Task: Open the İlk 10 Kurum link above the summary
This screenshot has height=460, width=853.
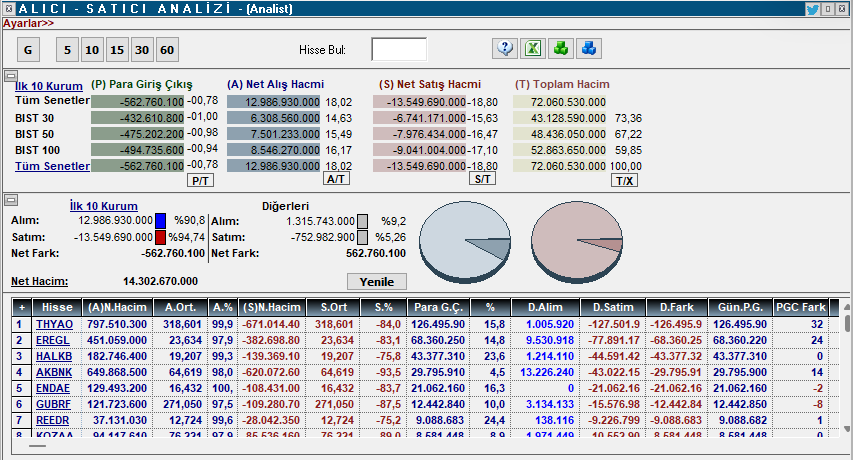Action: coord(49,86)
